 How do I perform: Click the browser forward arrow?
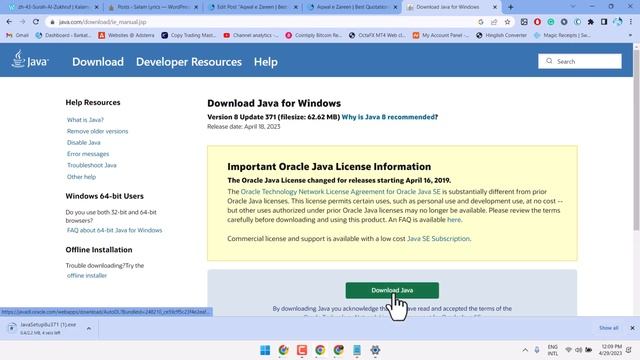(22, 22)
